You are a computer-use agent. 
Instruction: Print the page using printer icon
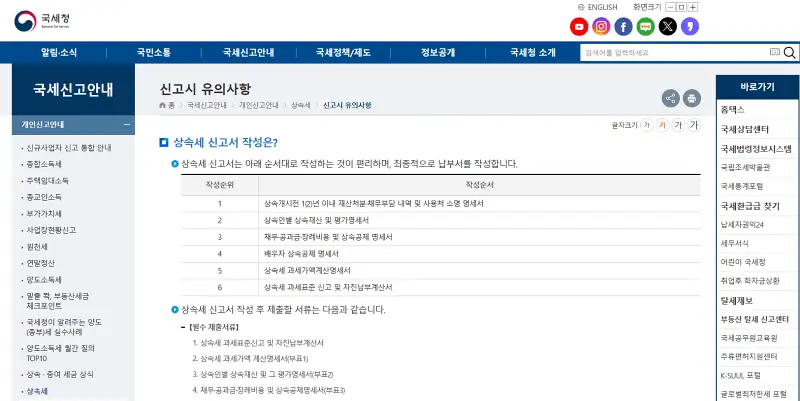click(x=692, y=98)
